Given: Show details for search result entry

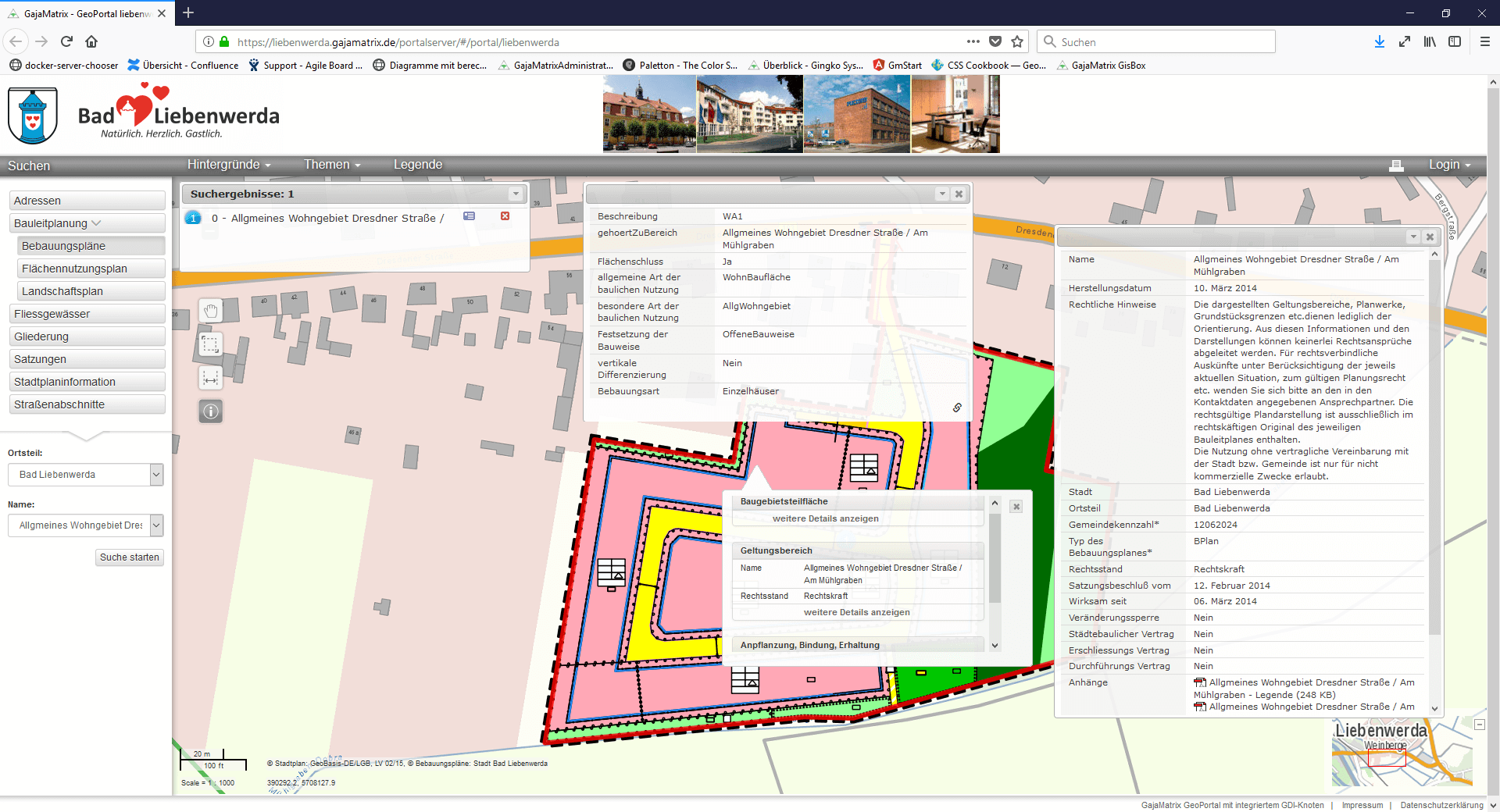Looking at the screenshot, I should [x=469, y=216].
